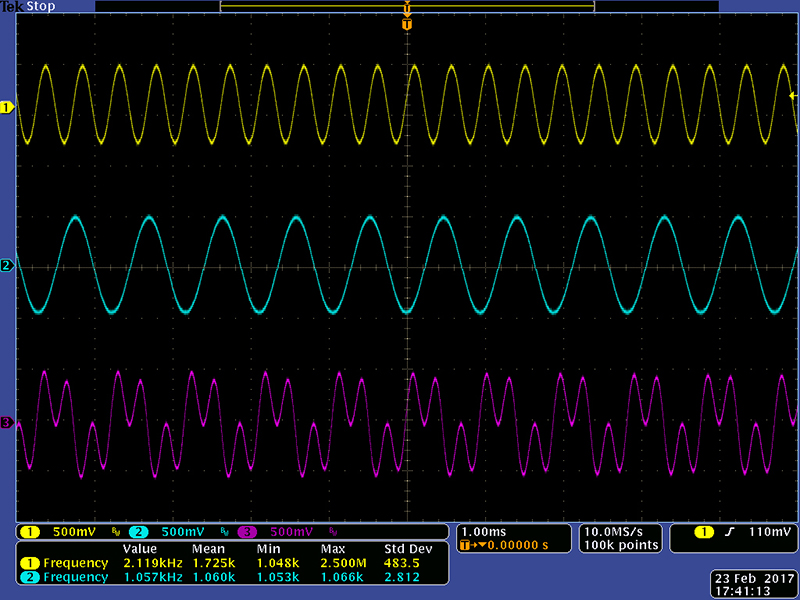Viewport: 800px width, 600px height.
Task: Click the channel 2 ground reference marker
Action: 6,265
